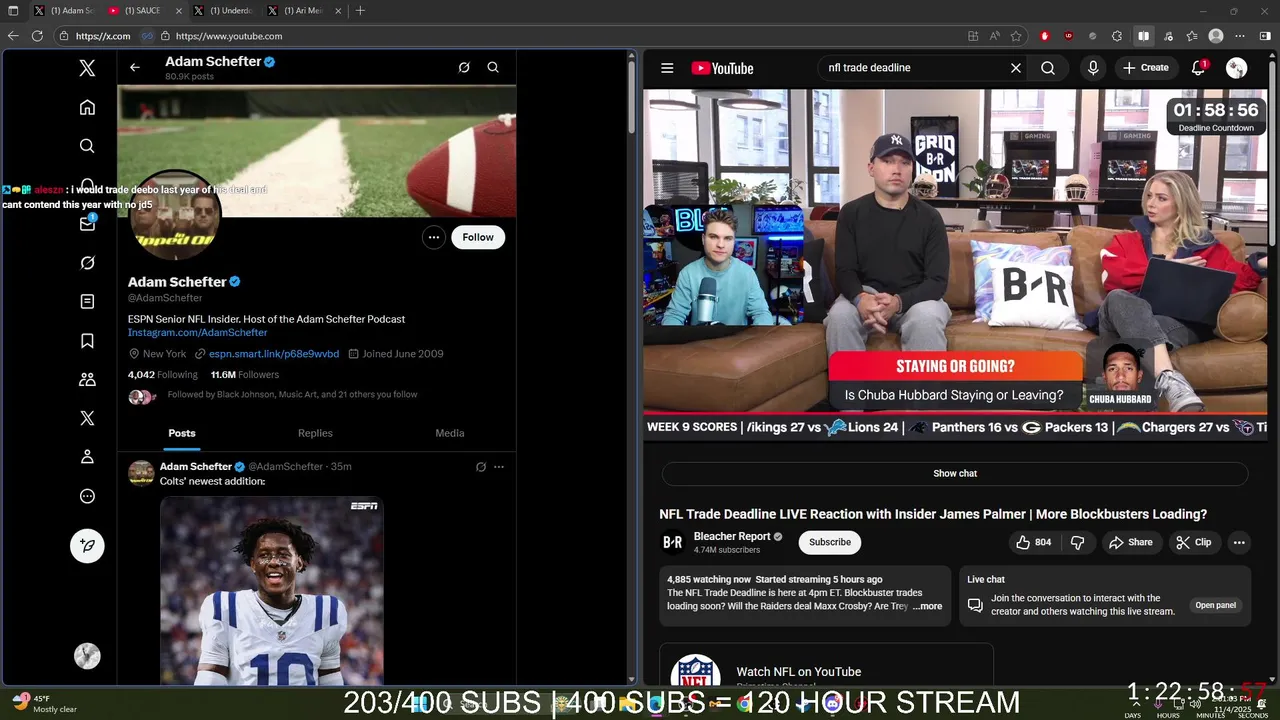Image resolution: width=1280 pixels, height=720 pixels.
Task: Go back using arrow beside Adam Schefter
Action: [135, 67]
